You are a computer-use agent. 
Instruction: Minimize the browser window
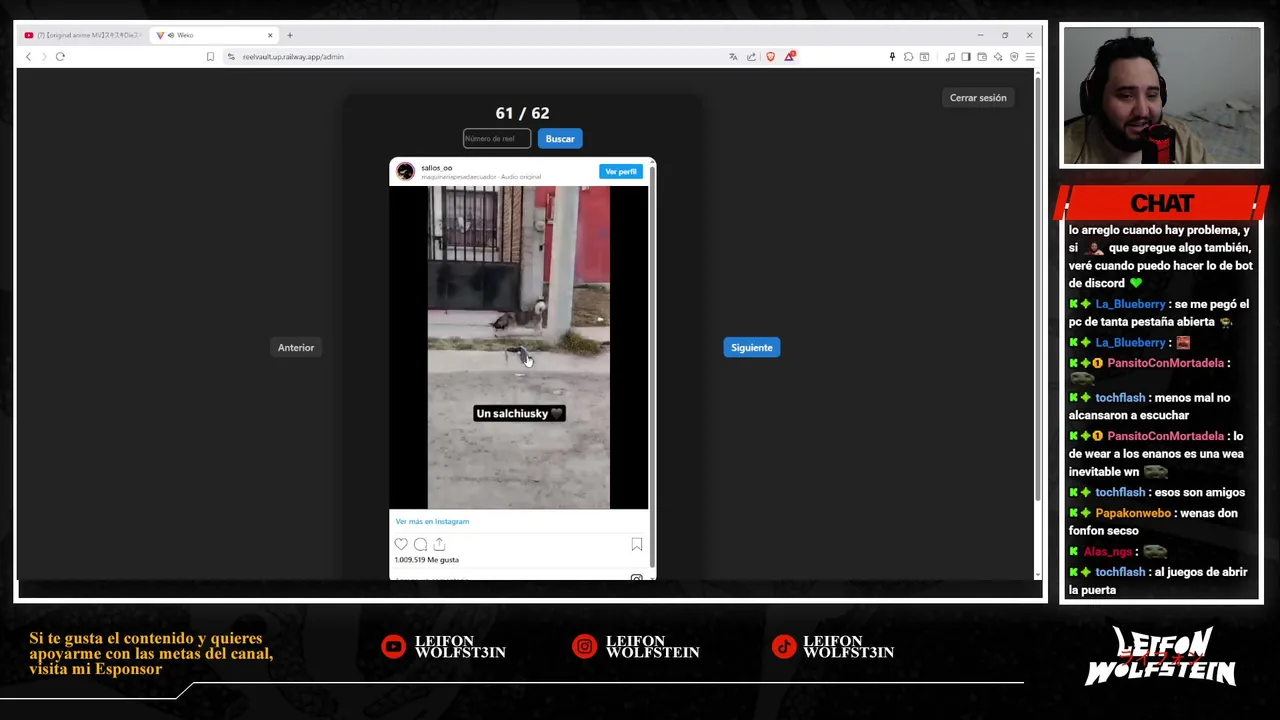pos(980,35)
